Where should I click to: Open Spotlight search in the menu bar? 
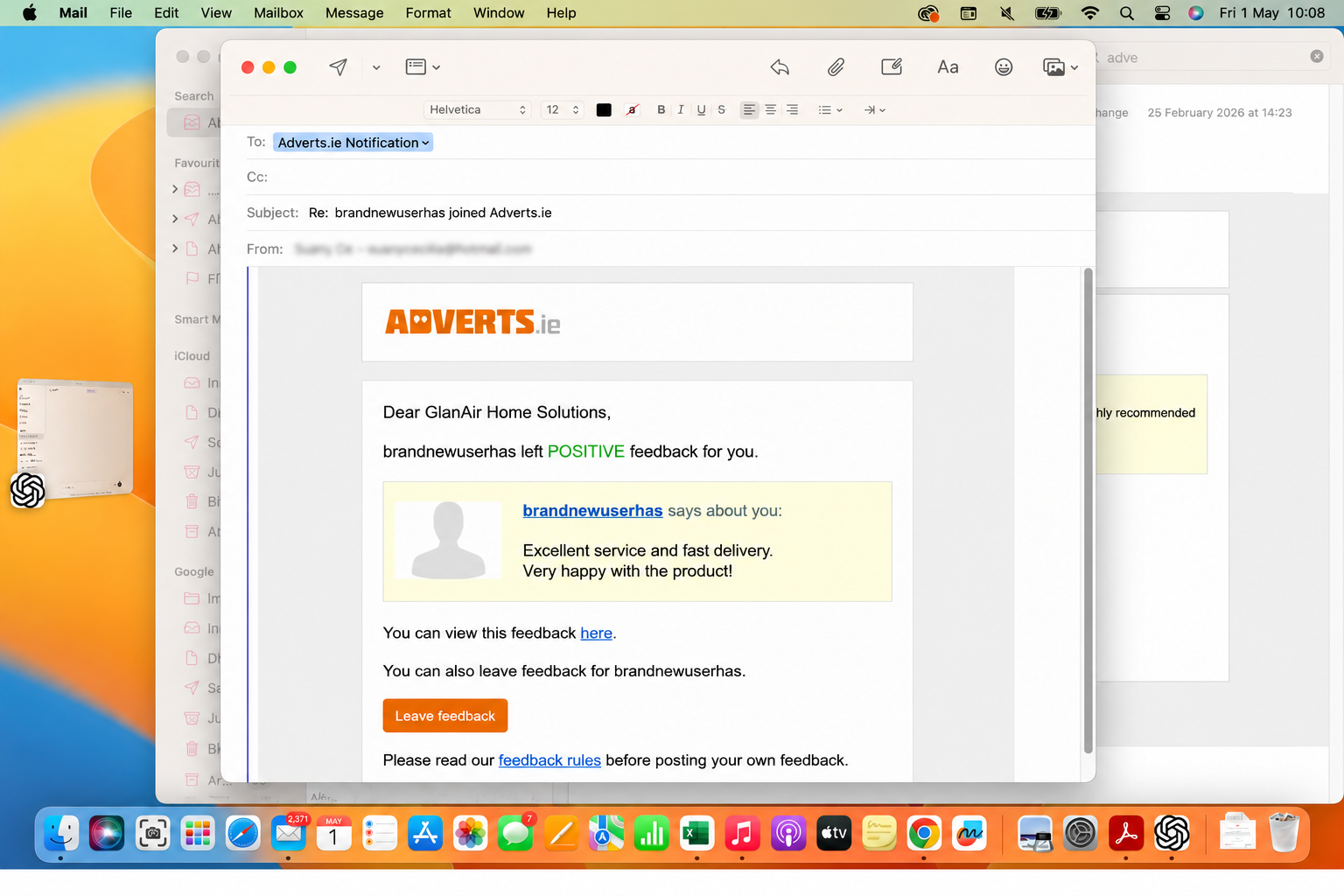pos(1127,13)
